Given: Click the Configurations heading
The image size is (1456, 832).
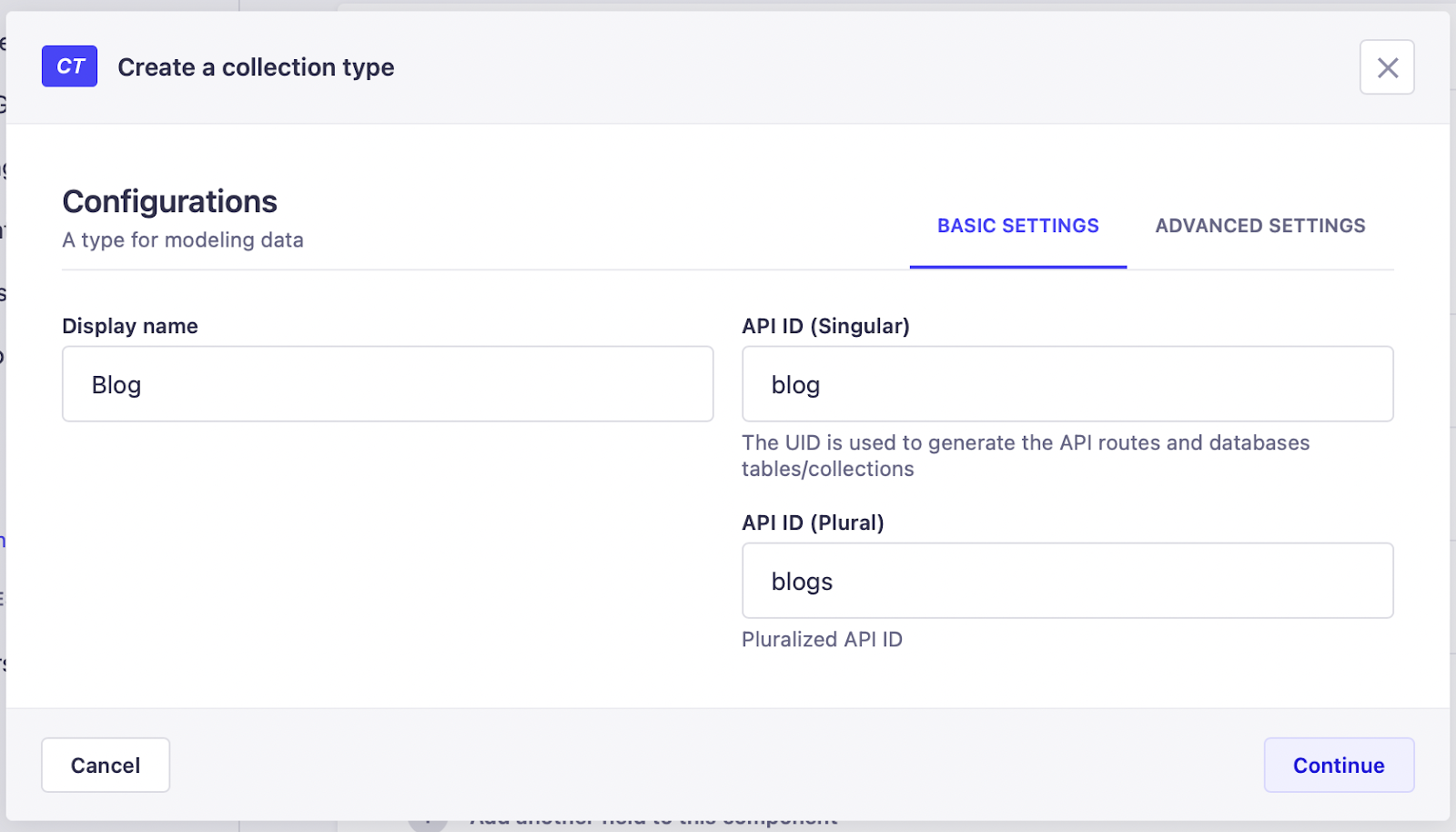Looking at the screenshot, I should 169,201.
